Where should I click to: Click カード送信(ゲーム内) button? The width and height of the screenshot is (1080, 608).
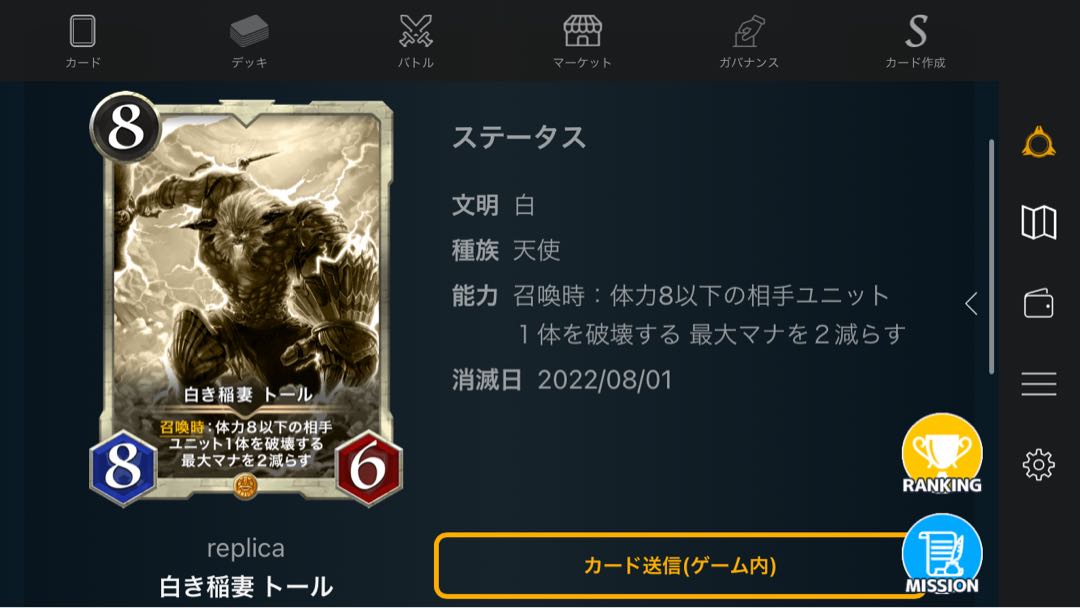click(x=680, y=565)
